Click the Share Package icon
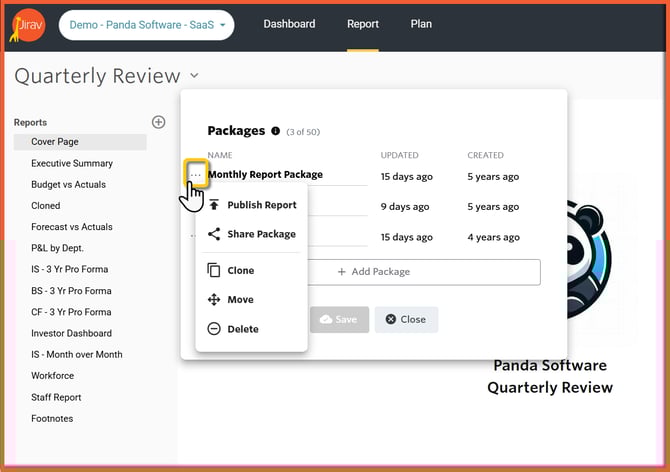 (214, 234)
